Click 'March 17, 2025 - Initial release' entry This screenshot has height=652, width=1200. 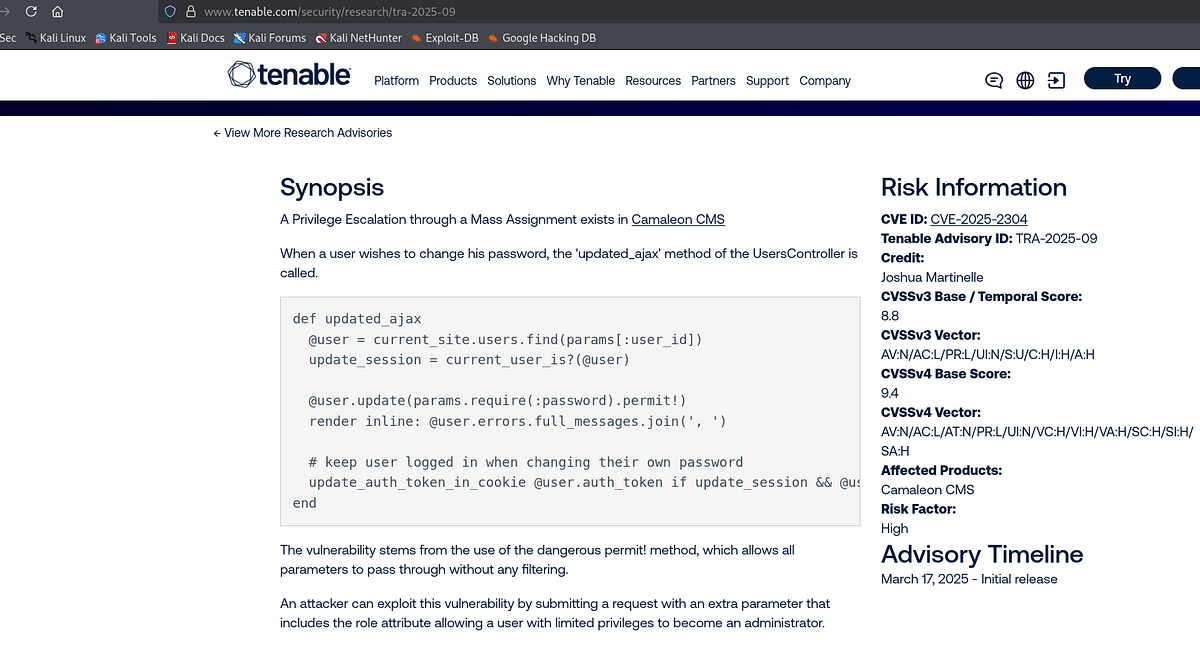(x=969, y=579)
